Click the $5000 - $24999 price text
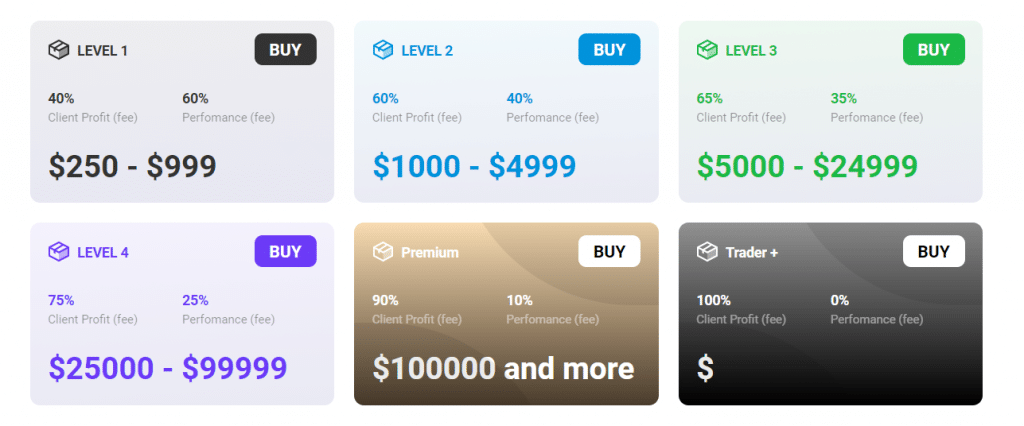 [x=808, y=167]
